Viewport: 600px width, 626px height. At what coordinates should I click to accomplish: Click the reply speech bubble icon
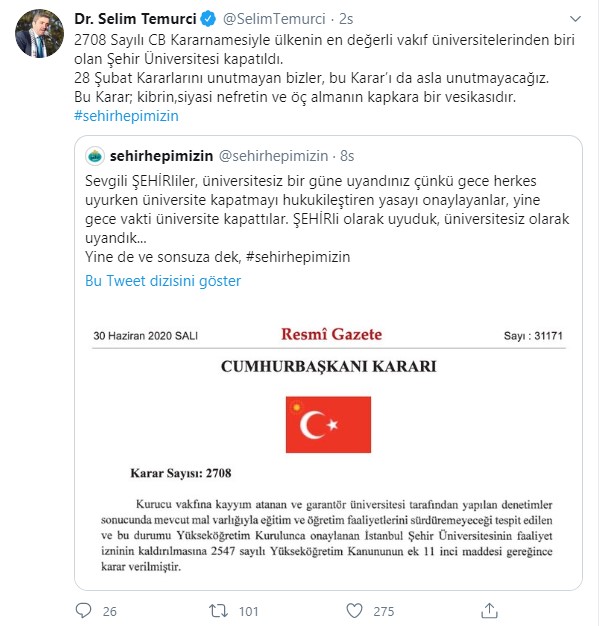pyautogui.click(x=83, y=608)
